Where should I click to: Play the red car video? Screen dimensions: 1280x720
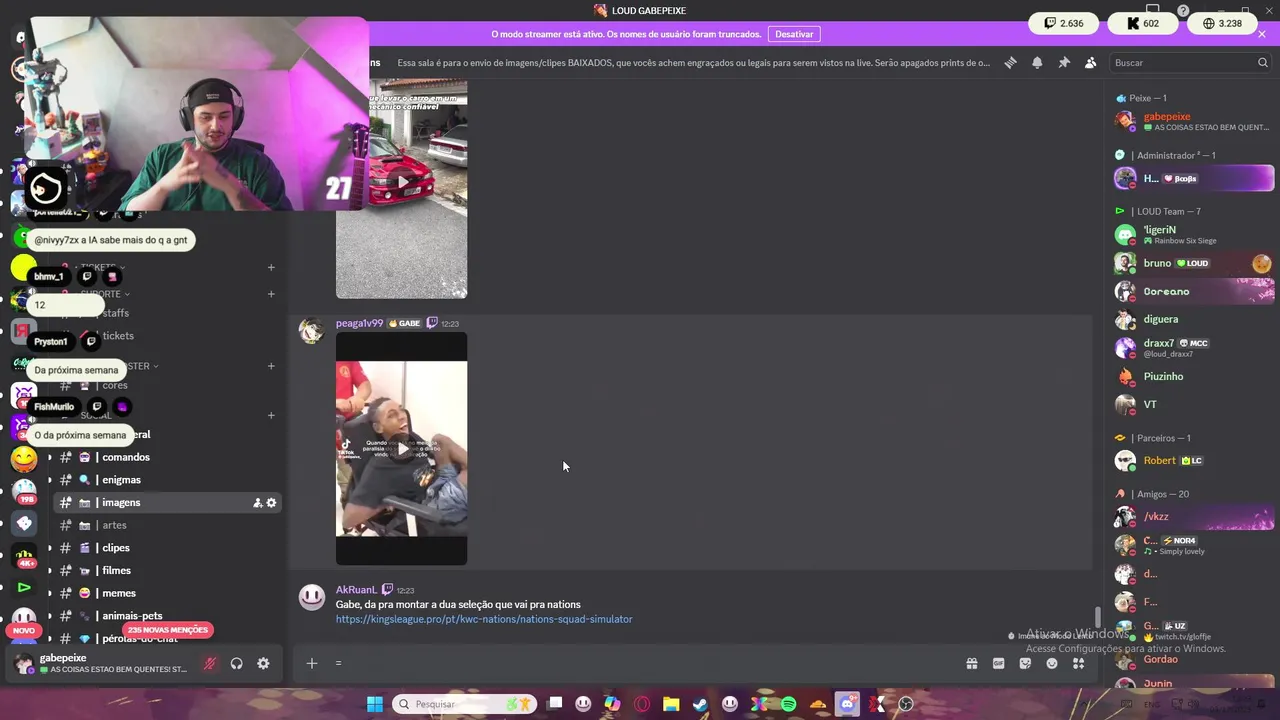click(x=401, y=183)
